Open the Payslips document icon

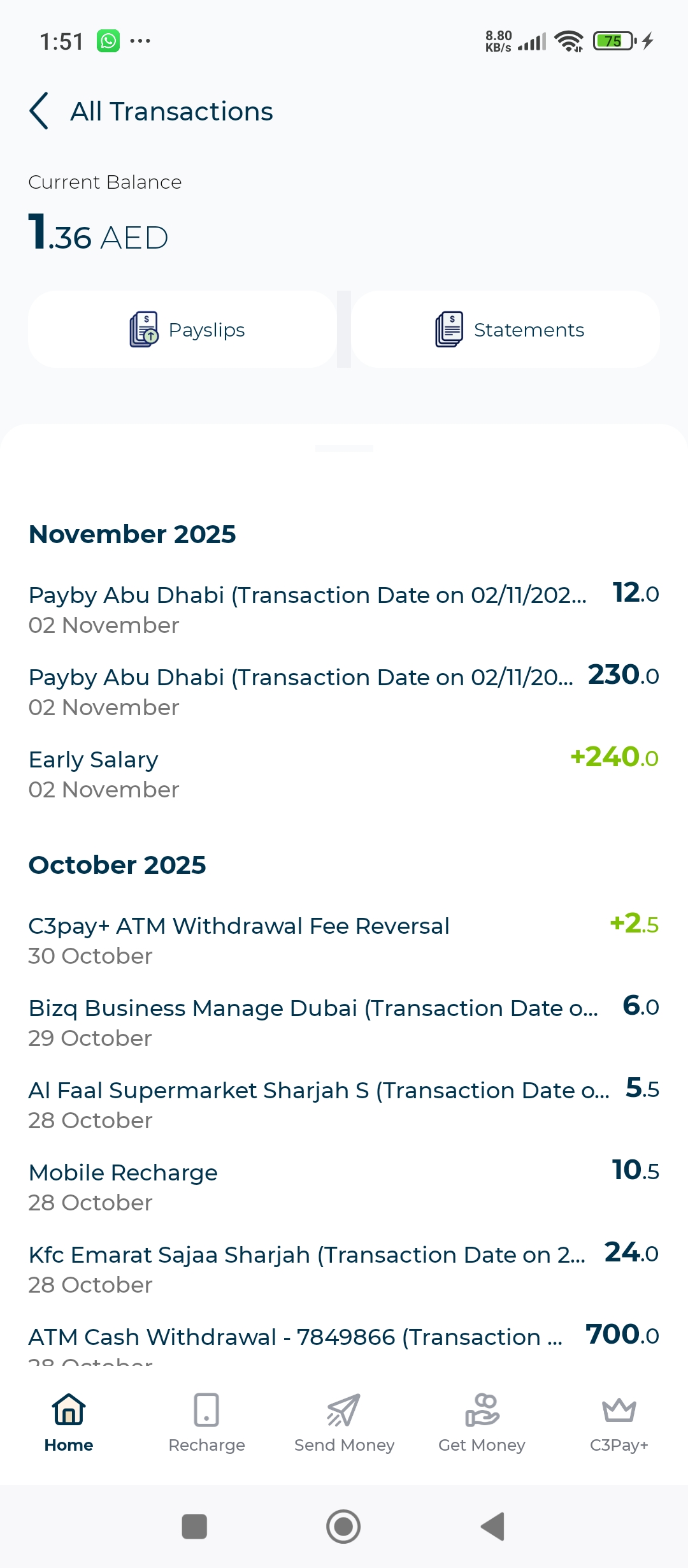coord(144,330)
